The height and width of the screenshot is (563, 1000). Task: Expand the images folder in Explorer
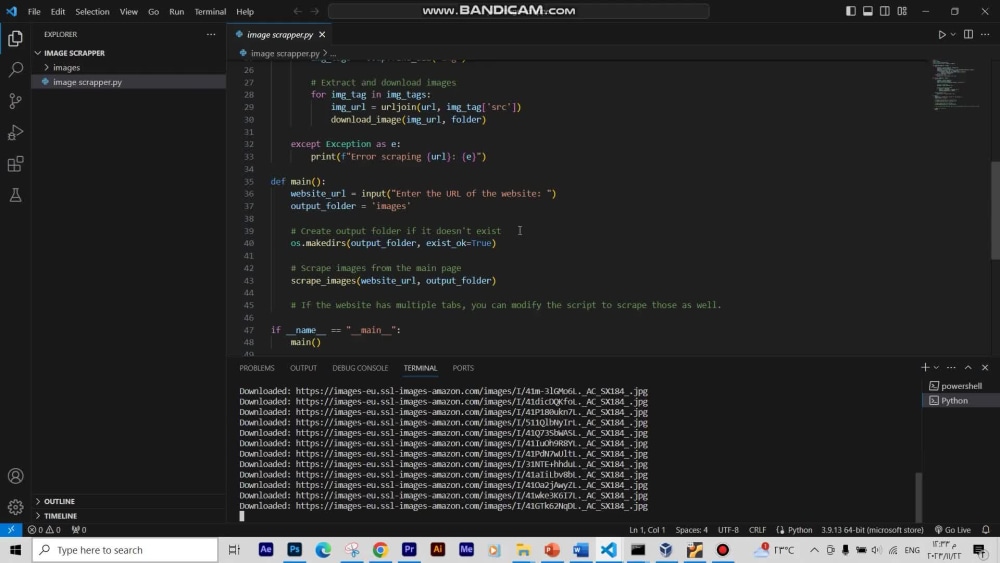66,68
